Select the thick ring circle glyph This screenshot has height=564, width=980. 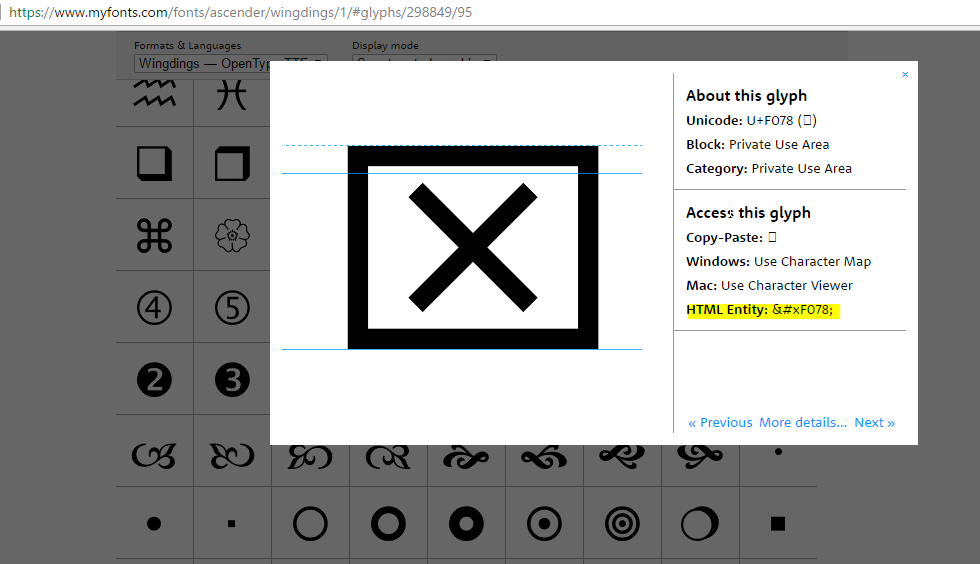click(388, 523)
